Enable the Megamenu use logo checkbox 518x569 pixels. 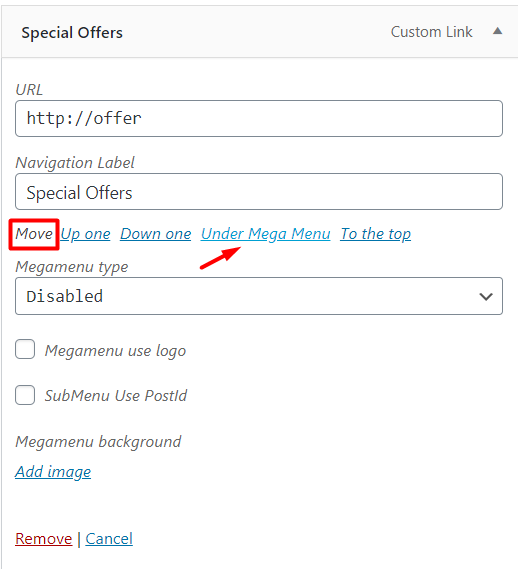pos(25,349)
